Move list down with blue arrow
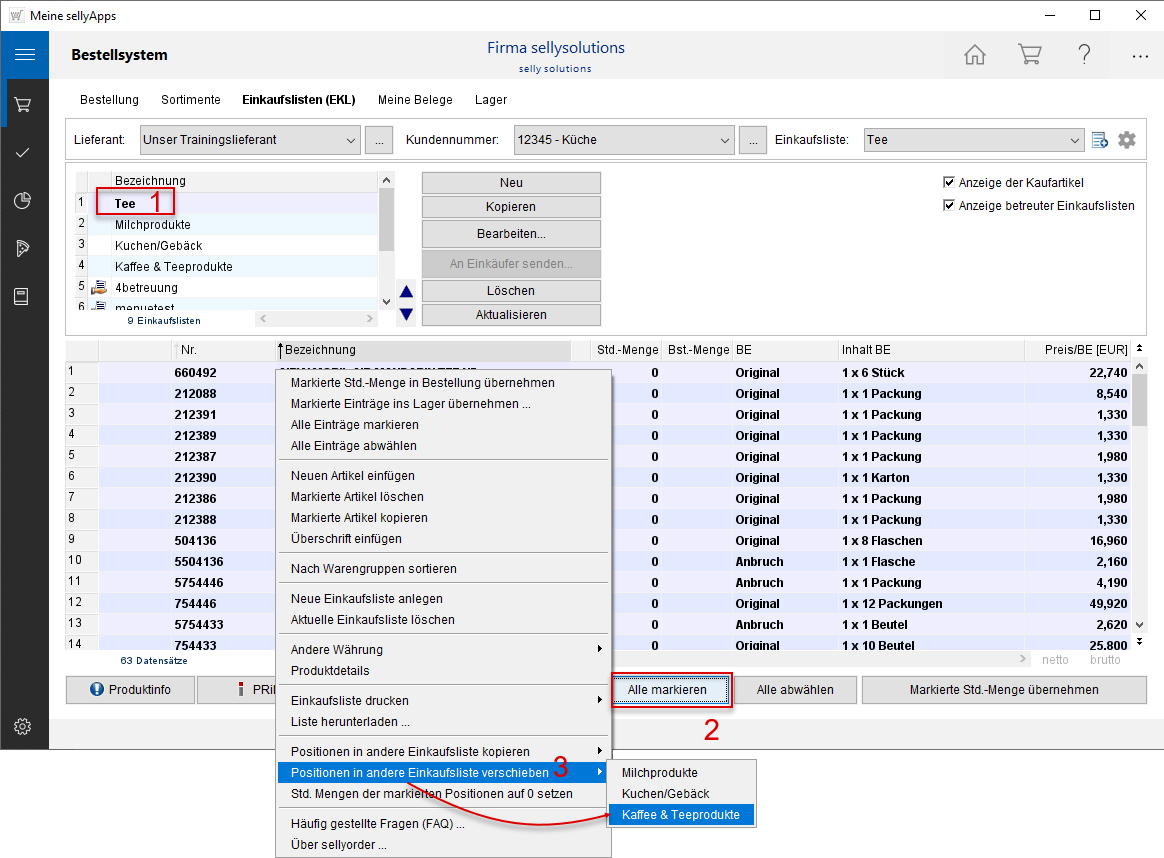The width and height of the screenshot is (1164, 858). pyautogui.click(x=406, y=314)
